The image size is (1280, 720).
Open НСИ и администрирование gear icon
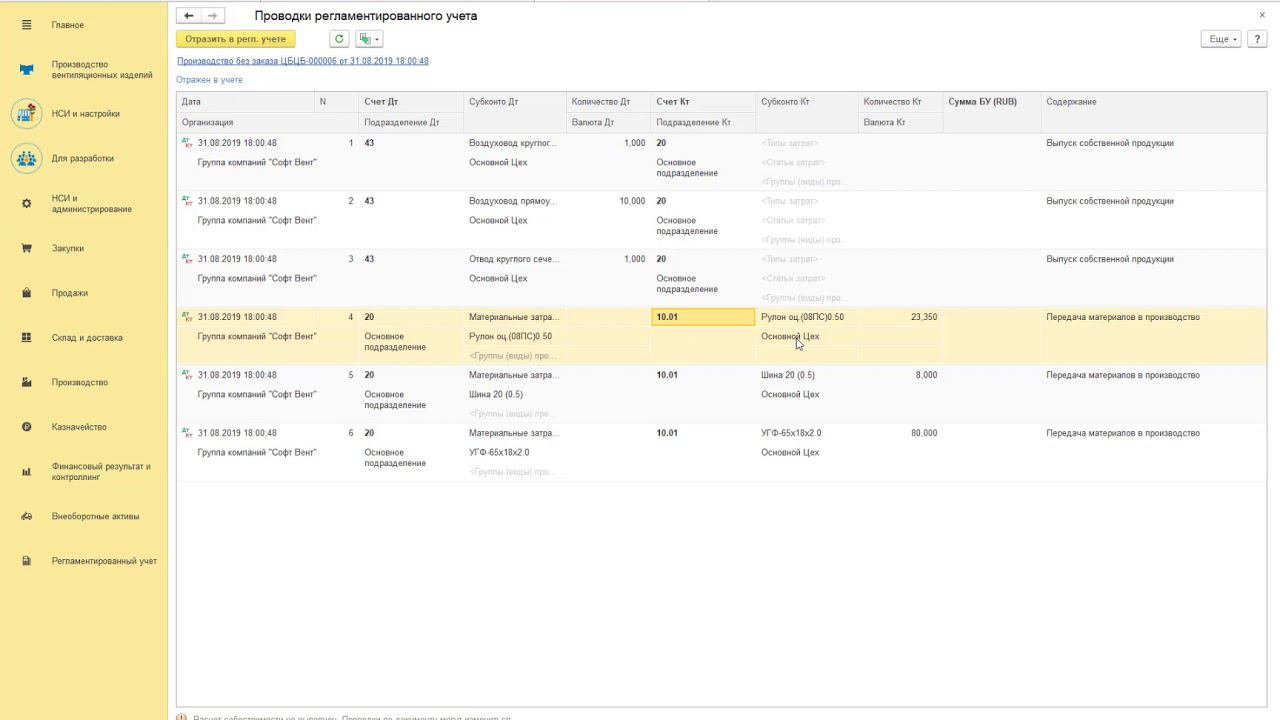pyautogui.click(x=27, y=203)
